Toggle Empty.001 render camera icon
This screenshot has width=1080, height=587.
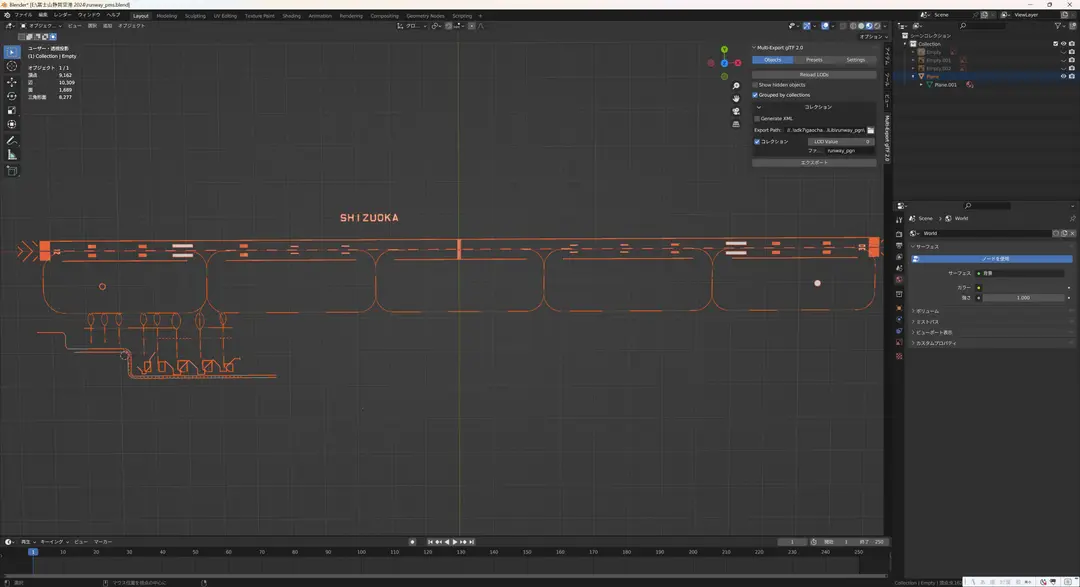tap(1071, 61)
